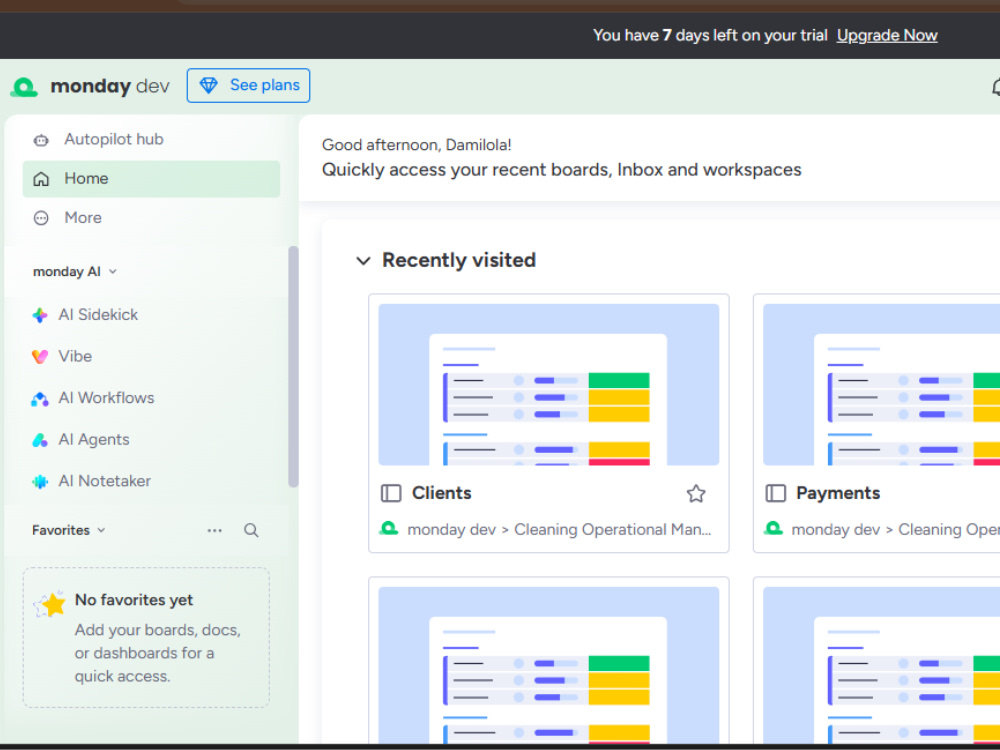Open Favorites options three-dot menu
Image resolution: width=1000 pixels, height=750 pixels.
(x=214, y=531)
